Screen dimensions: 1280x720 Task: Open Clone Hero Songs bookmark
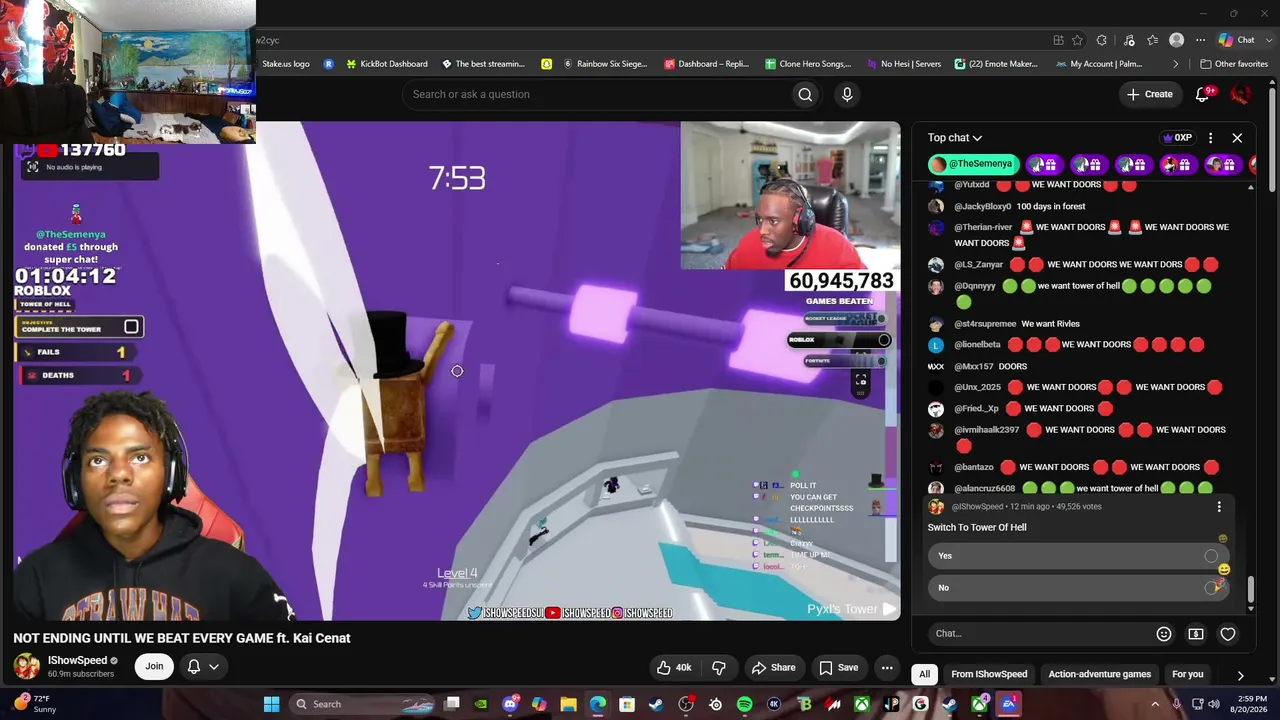807,64
